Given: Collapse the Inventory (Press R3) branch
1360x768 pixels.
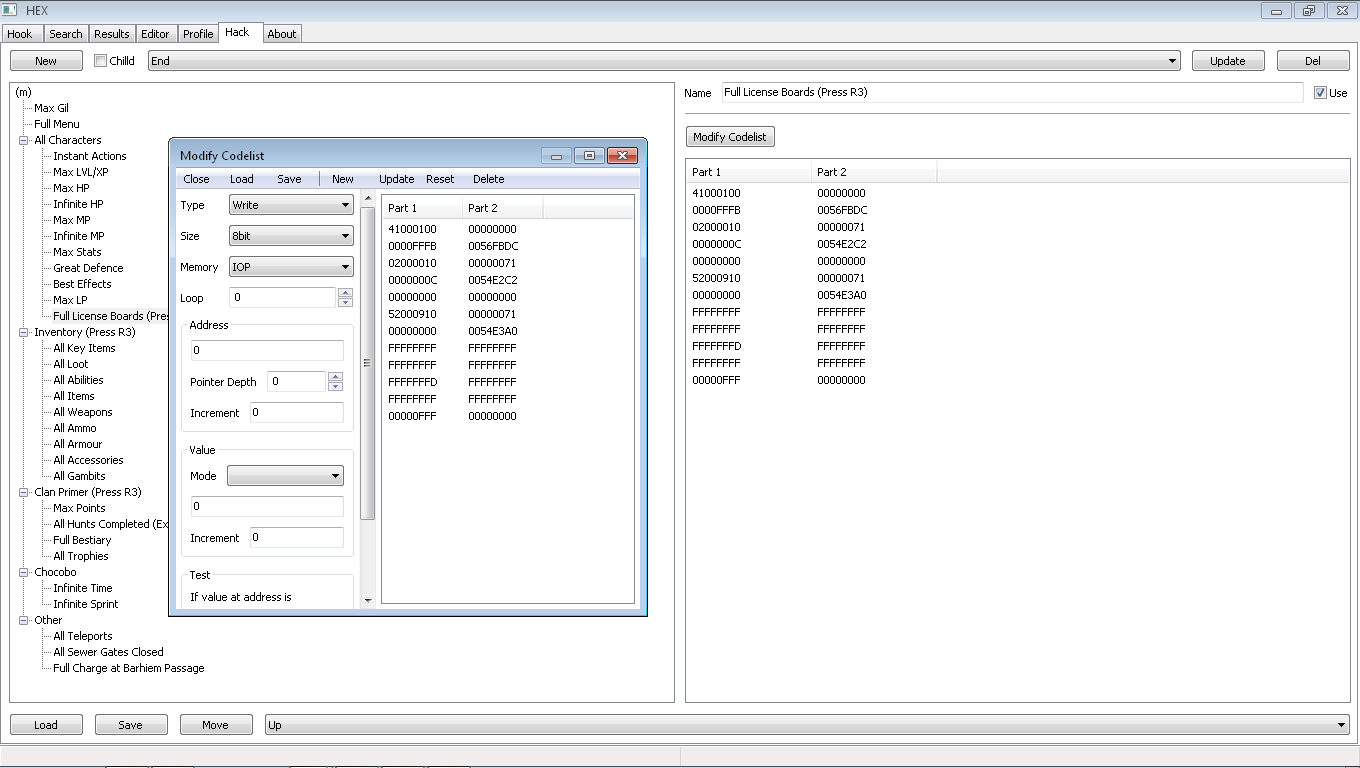Looking at the screenshot, I should (22, 331).
